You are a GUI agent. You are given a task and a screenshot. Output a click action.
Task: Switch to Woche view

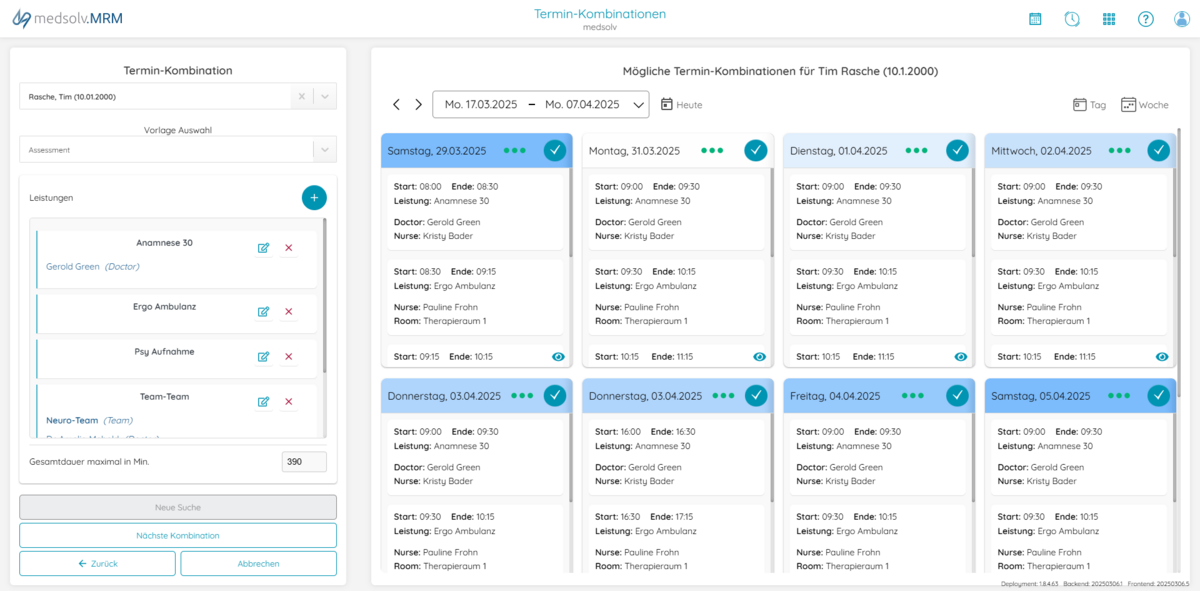[x=1144, y=105]
